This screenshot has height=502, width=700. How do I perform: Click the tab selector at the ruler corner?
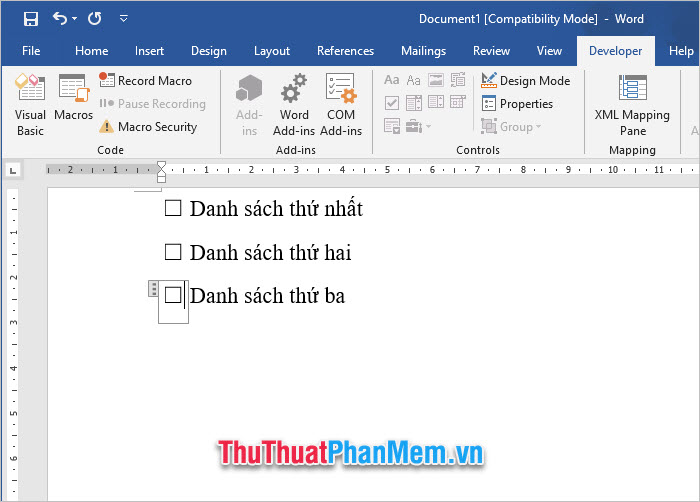click(11, 170)
